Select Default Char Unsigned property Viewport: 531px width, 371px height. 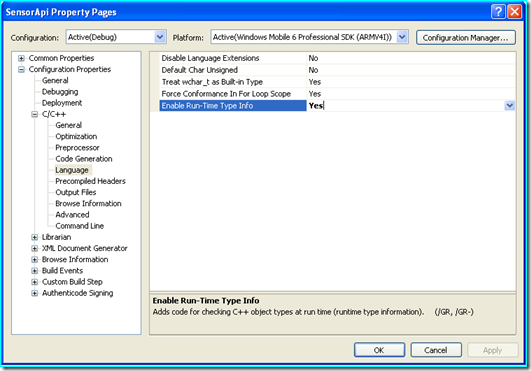pos(233,70)
